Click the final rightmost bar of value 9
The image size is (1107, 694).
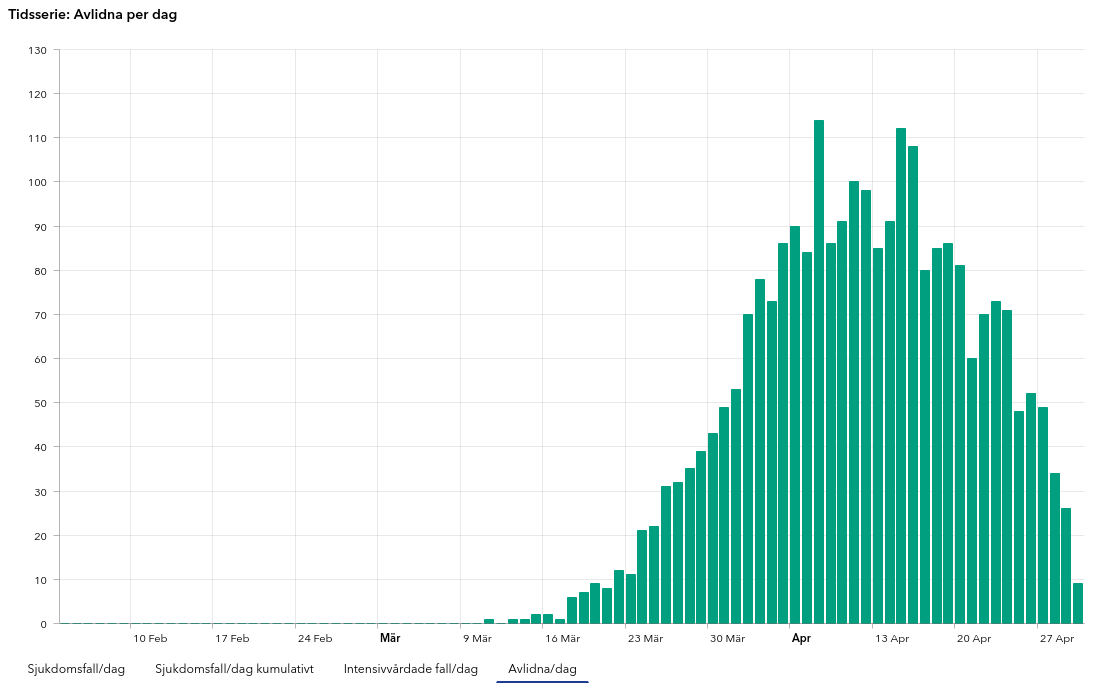pyautogui.click(x=1078, y=604)
